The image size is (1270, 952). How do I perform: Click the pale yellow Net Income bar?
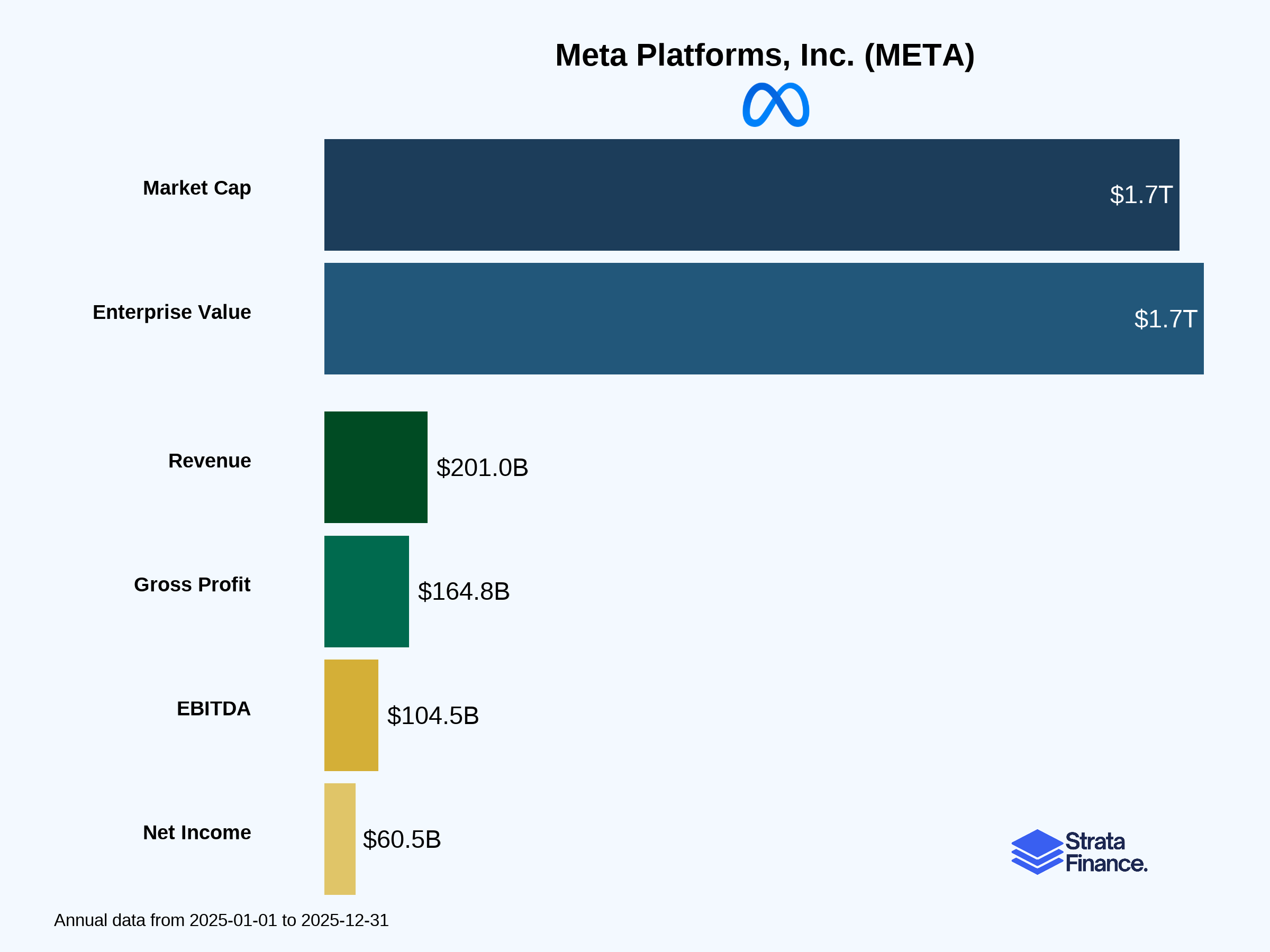(340, 839)
